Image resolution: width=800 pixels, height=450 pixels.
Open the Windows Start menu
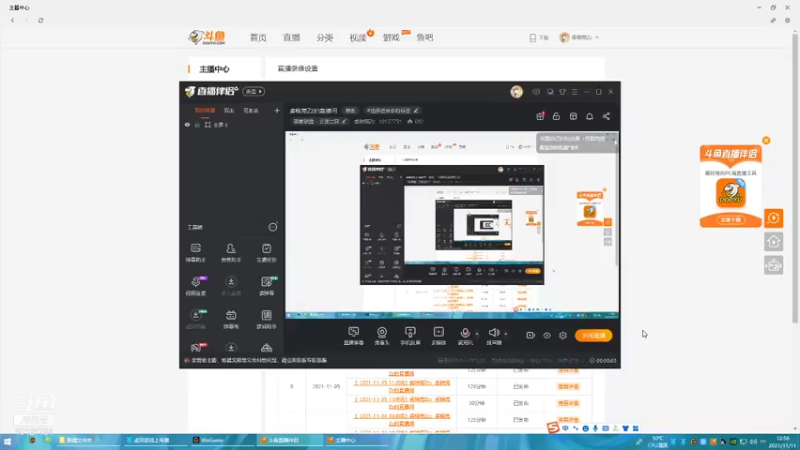[x=7, y=440]
